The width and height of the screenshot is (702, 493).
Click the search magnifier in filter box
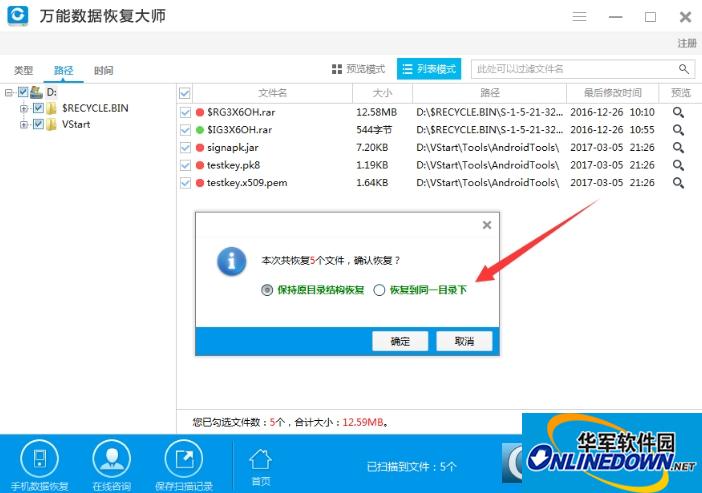click(x=683, y=69)
